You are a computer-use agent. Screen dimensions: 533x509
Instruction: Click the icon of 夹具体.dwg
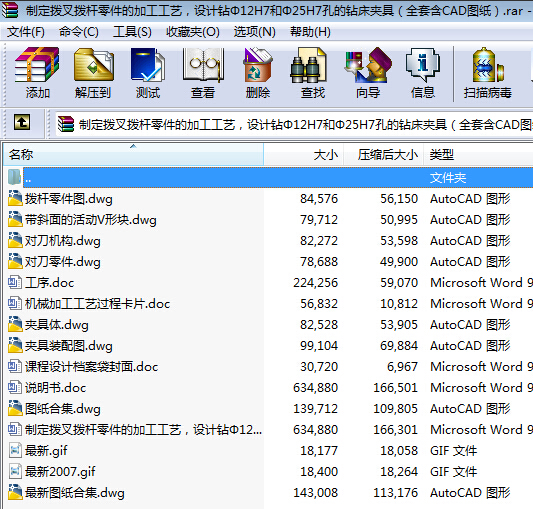(15, 324)
